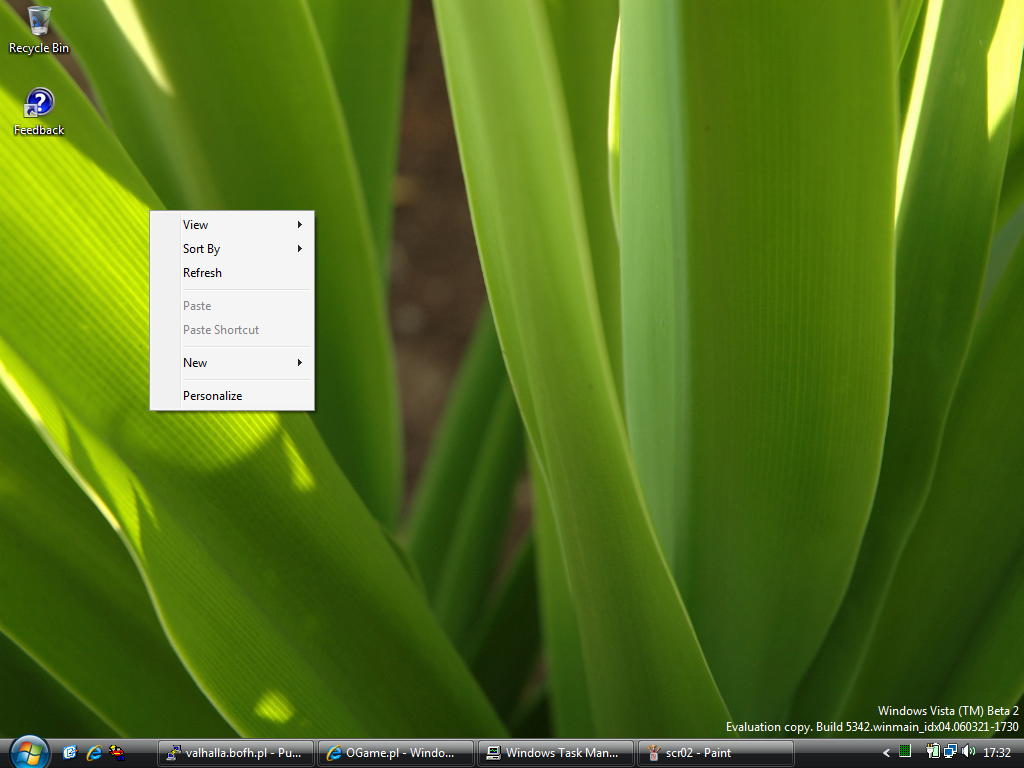
Task: Click the Task Manager CPU tray icon
Action: click(x=905, y=752)
